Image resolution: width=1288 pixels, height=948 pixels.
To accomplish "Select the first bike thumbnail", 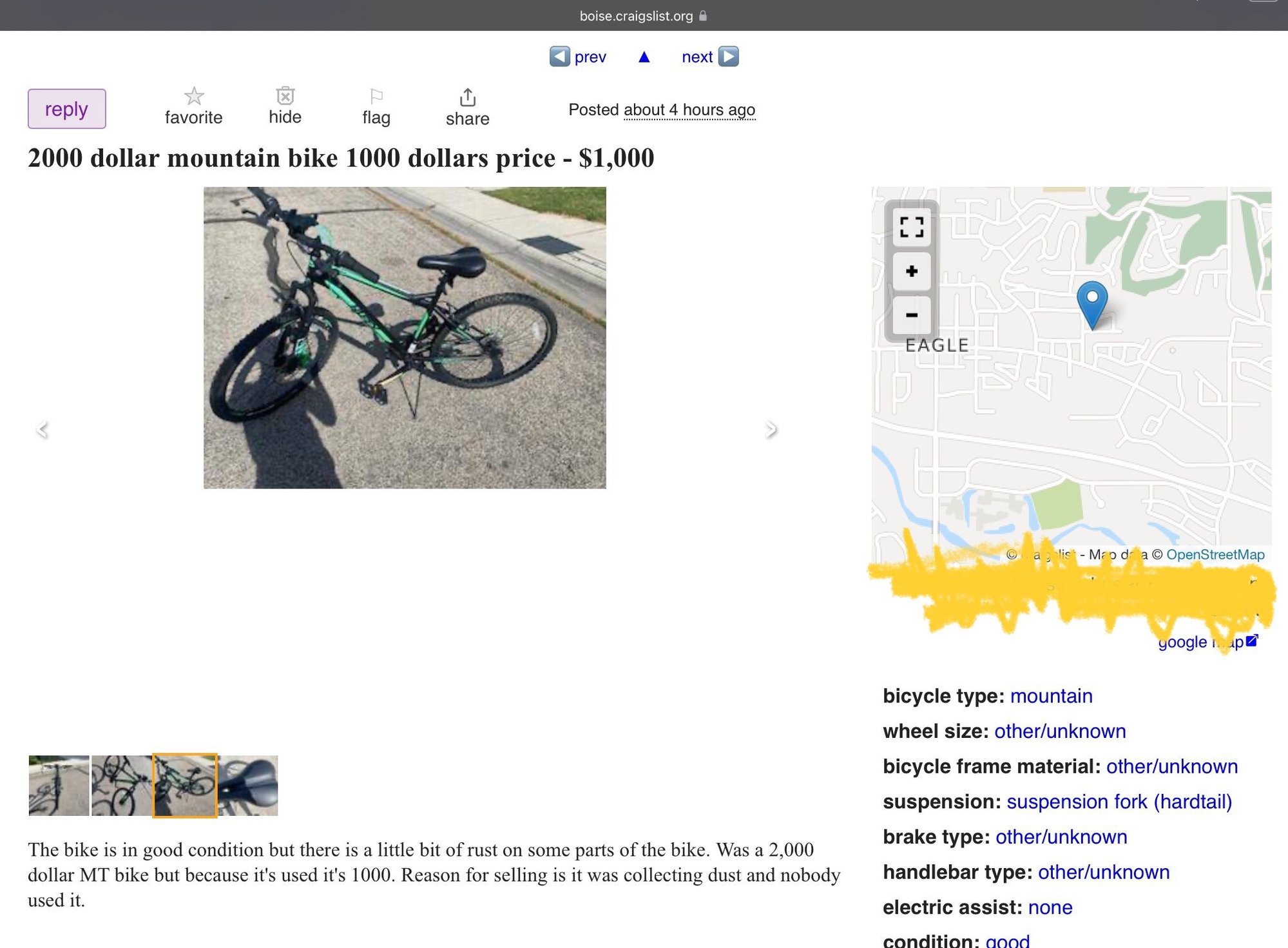I will click(x=59, y=786).
